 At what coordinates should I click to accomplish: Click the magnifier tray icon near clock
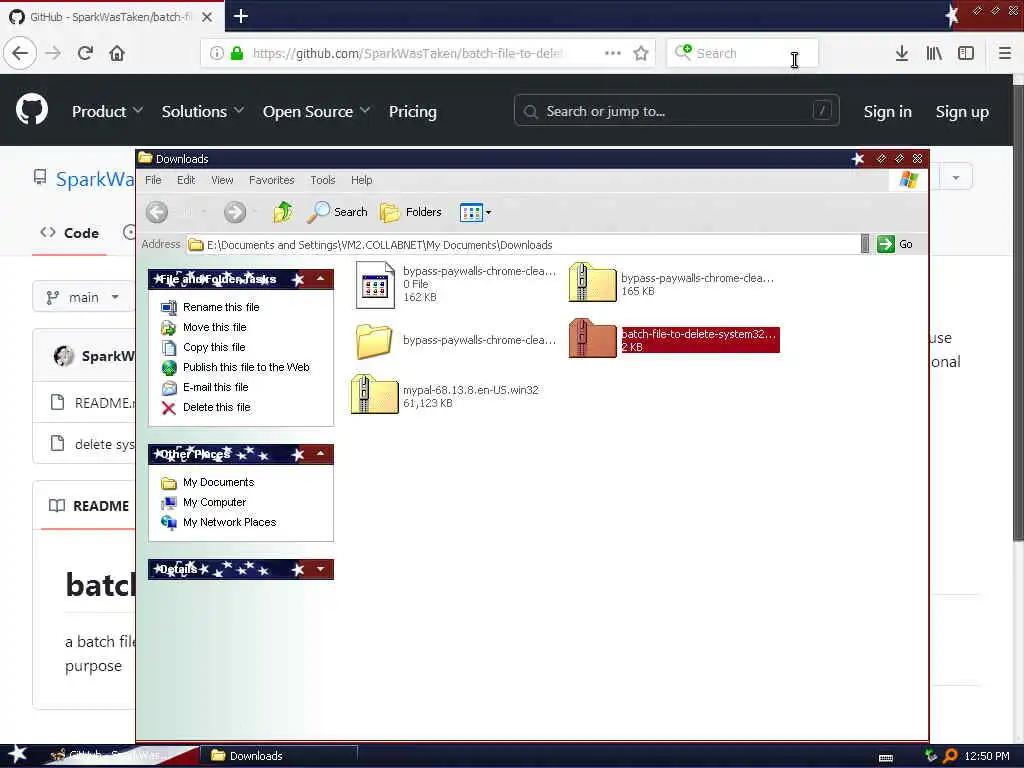pyautogui.click(x=950, y=756)
